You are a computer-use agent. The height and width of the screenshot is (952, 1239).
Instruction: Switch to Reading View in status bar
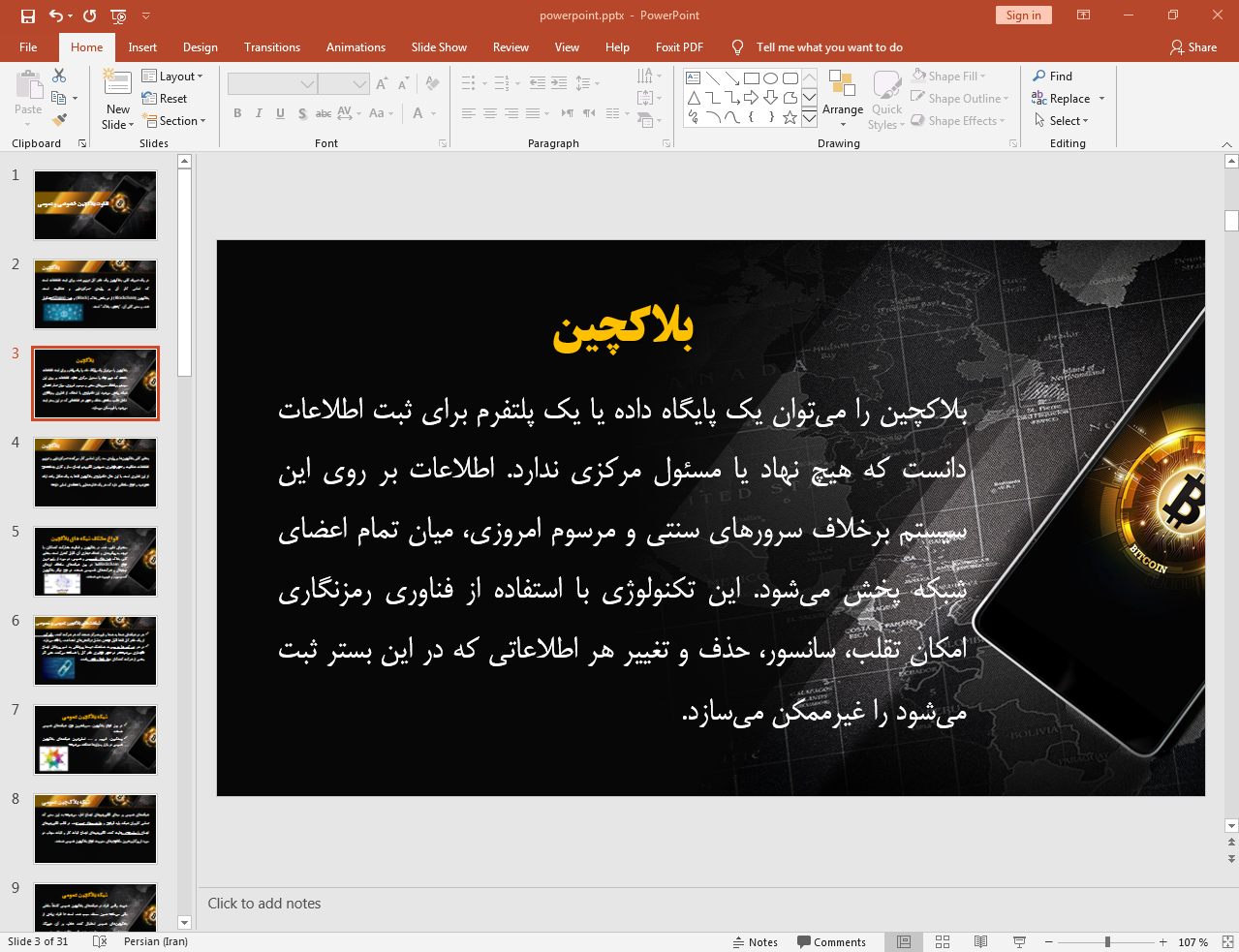click(x=980, y=942)
